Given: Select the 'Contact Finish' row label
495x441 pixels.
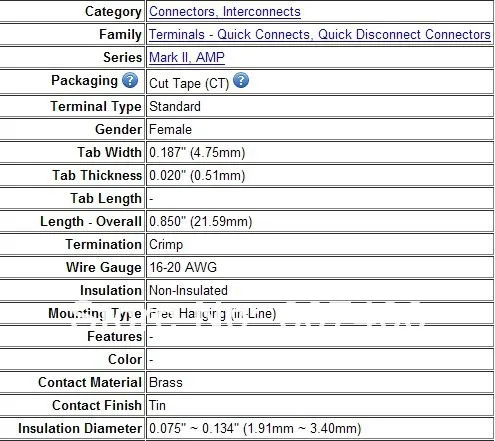Looking at the screenshot, I should [x=97, y=406].
